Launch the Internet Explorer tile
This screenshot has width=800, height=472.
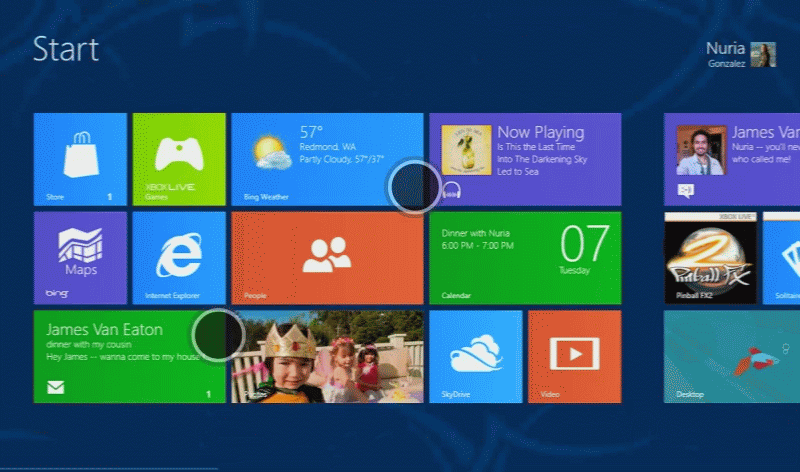coord(179,258)
